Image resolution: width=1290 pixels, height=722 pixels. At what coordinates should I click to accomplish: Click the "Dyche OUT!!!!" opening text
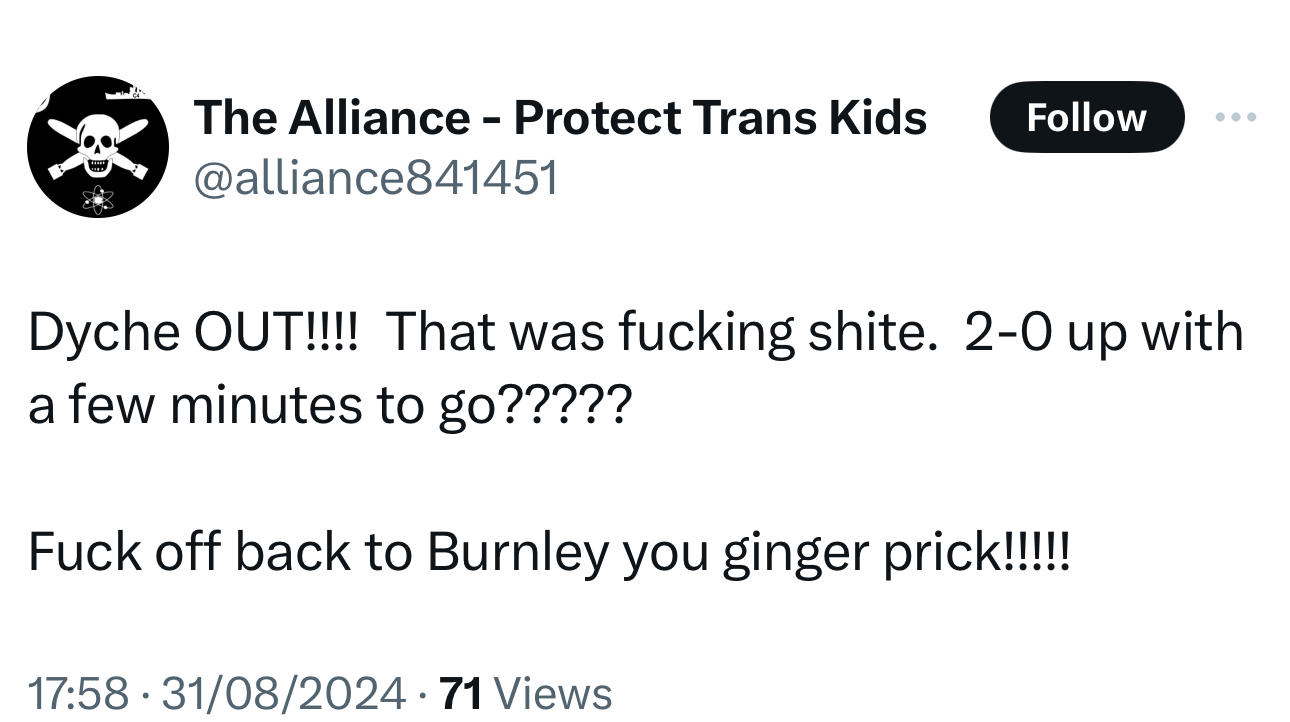point(192,333)
